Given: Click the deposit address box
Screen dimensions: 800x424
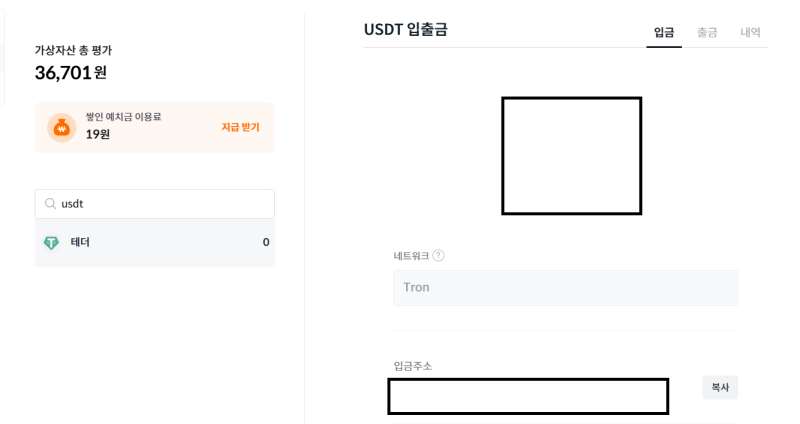Looking at the screenshot, I should (x=528, y=396).
